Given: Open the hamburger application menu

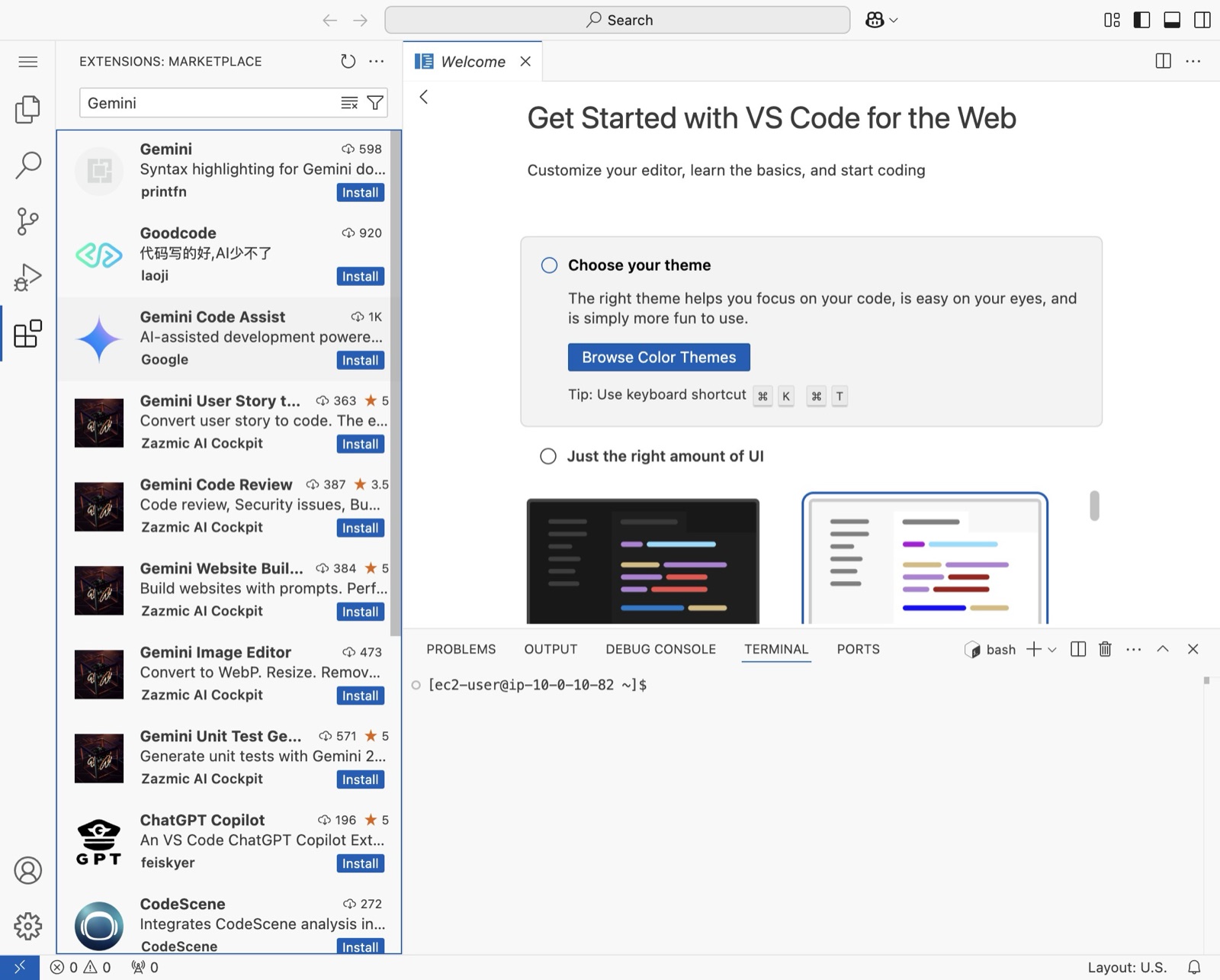Looking at the screenshot, I should click(28, 62).
